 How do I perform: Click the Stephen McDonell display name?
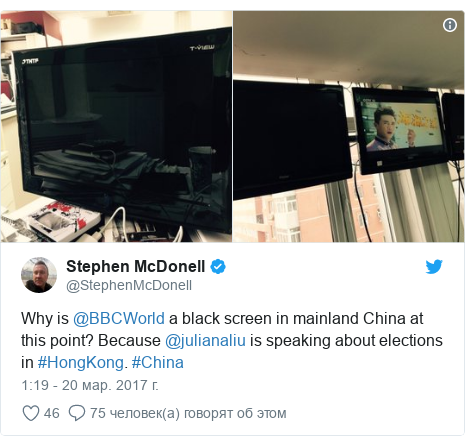pyautogui.click(x=136, y=266)
